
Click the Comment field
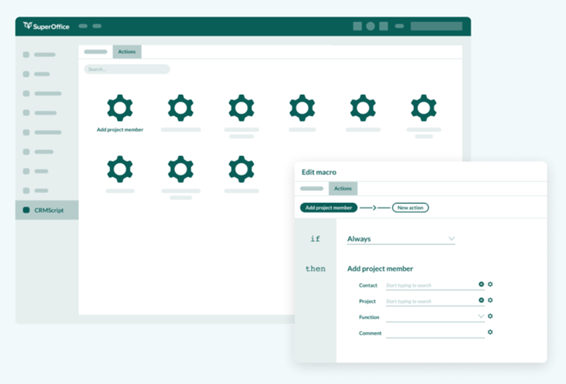coord(435,333)
